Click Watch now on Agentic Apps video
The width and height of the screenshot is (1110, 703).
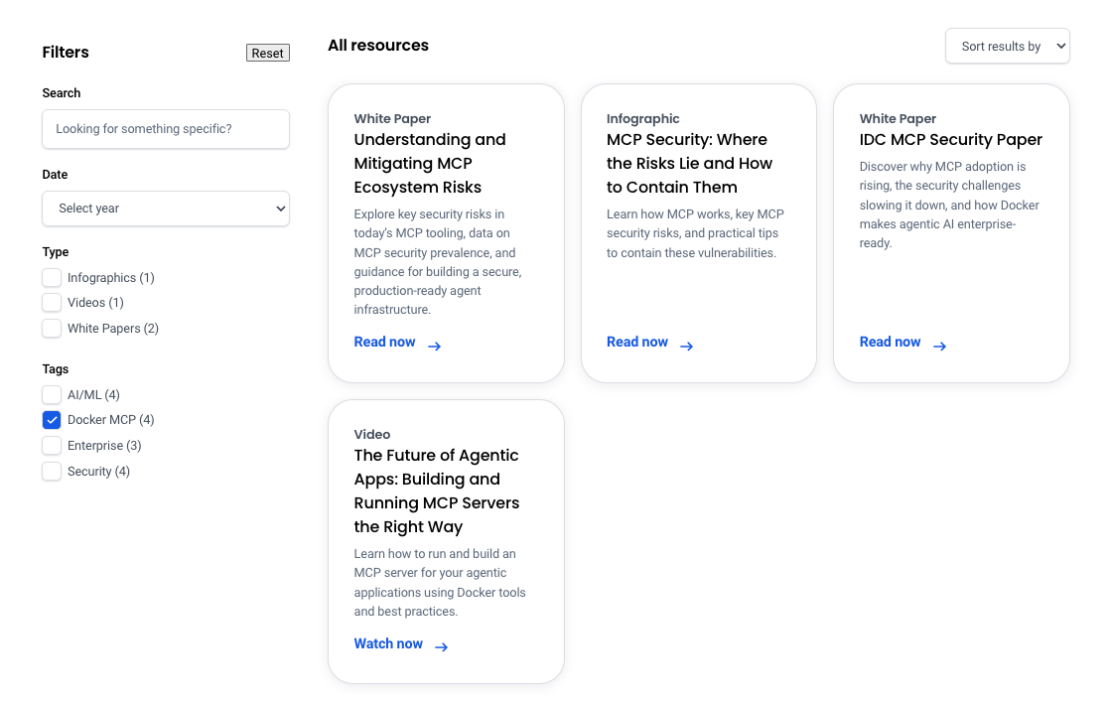click(388, 644)
